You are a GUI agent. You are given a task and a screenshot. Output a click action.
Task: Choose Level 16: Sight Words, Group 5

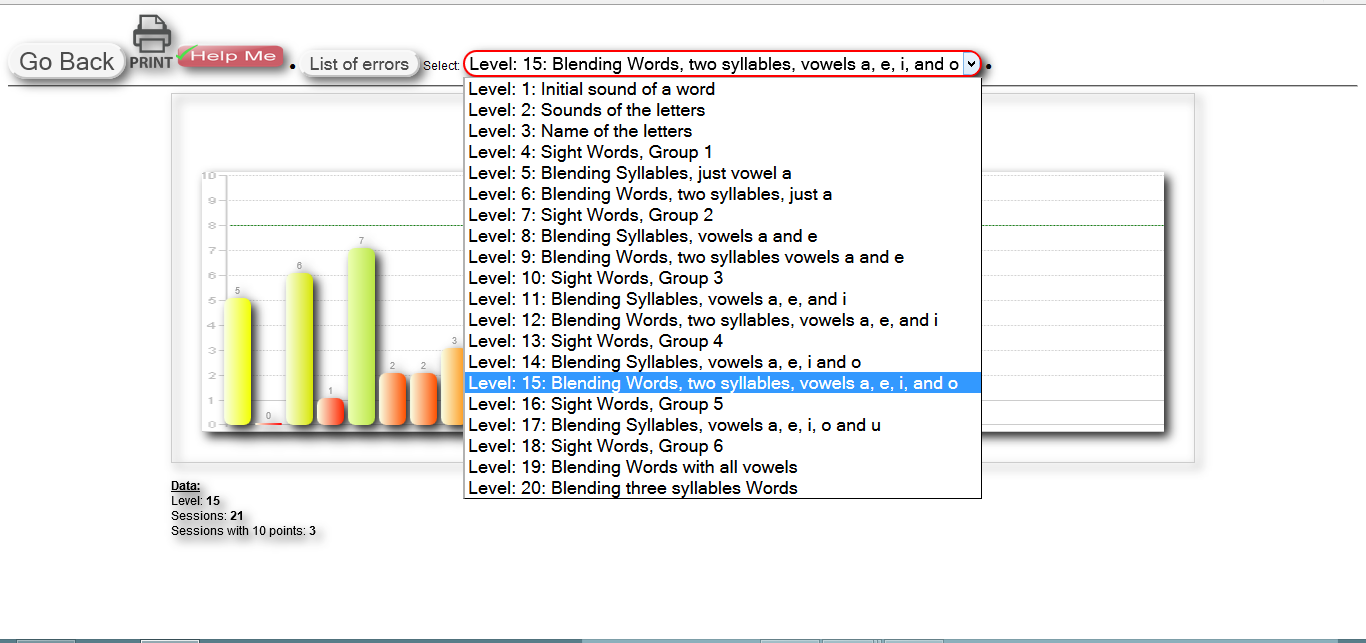coord(723,404)
